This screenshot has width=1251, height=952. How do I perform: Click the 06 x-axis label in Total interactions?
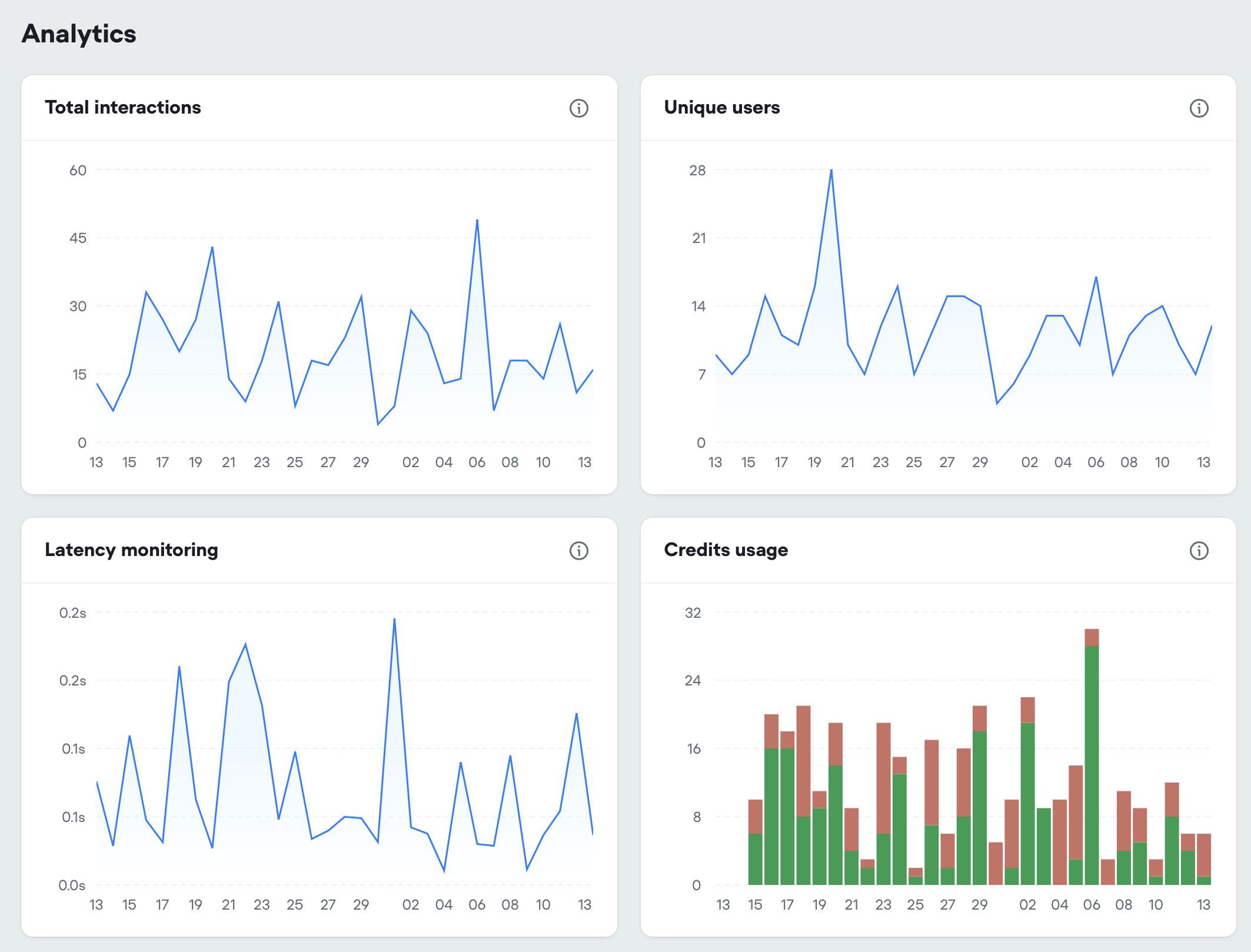(x=477, y=462)
